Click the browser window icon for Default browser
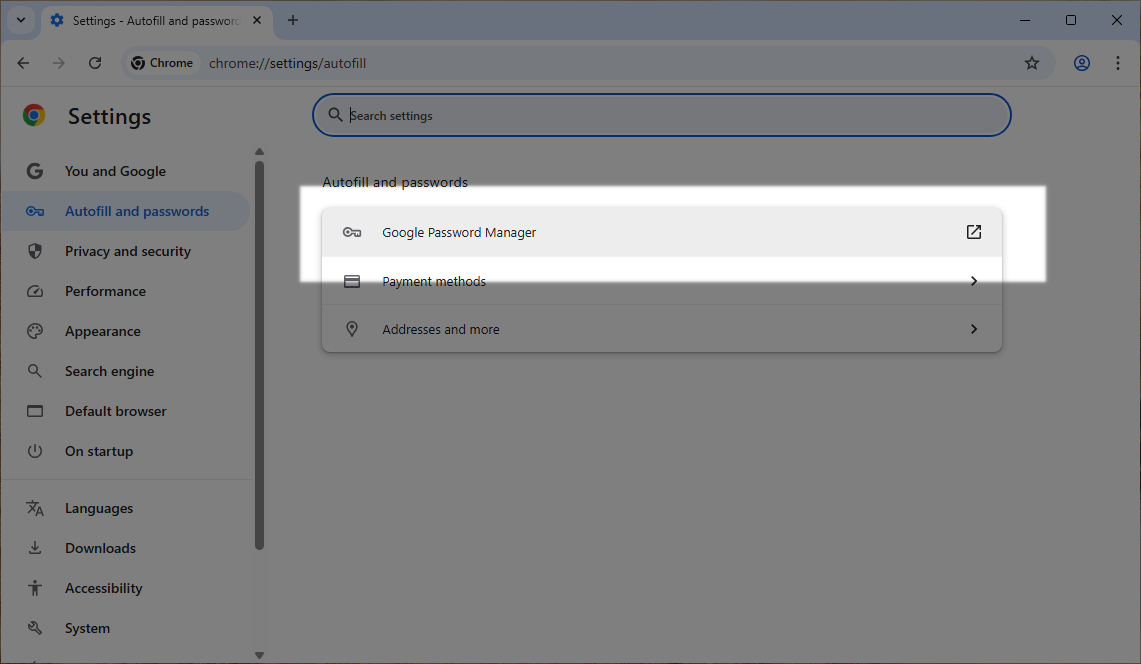1141x664 pixels. pos(34,411)
